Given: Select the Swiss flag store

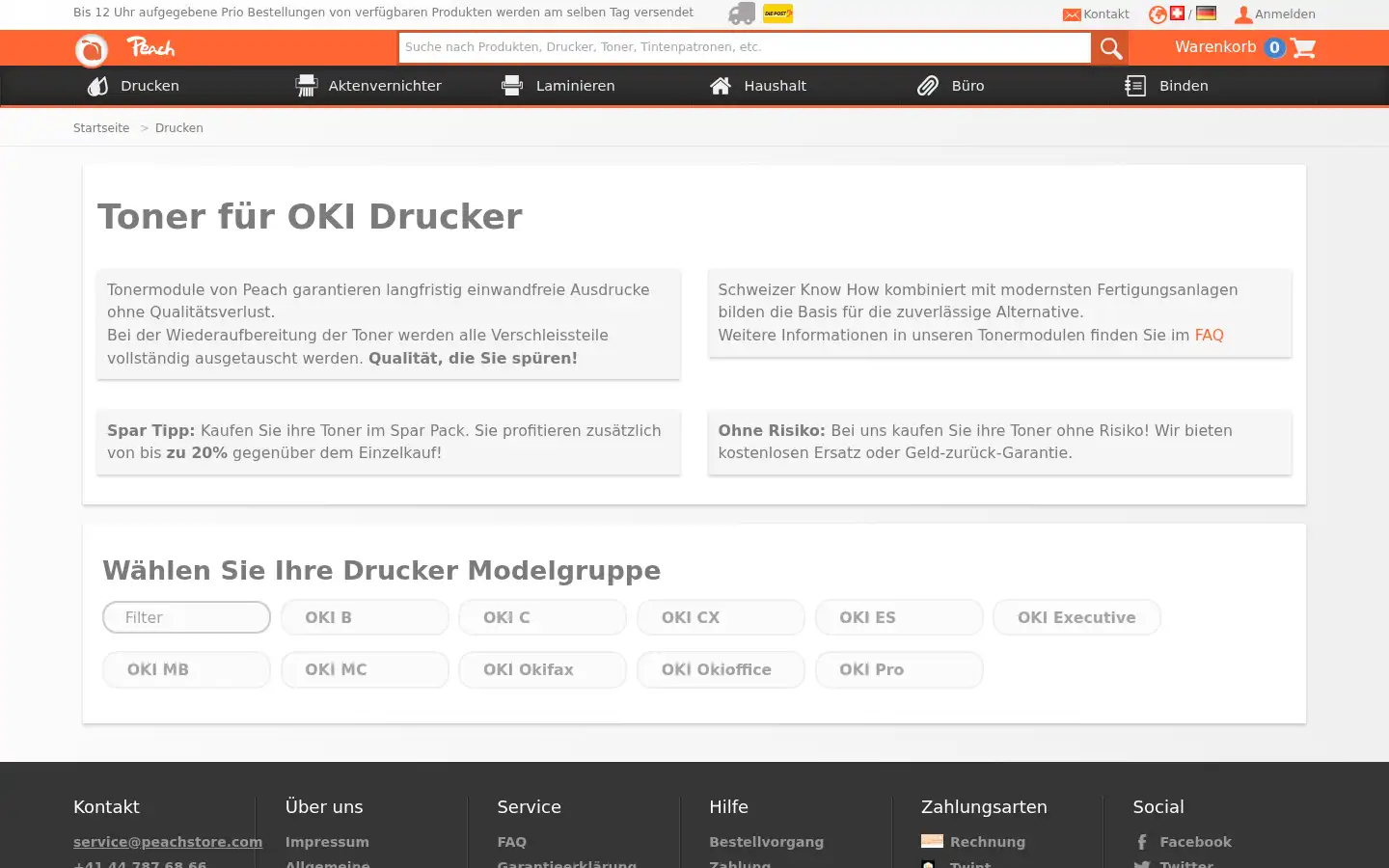Looking at the screenshot, I should [1177, 14].
